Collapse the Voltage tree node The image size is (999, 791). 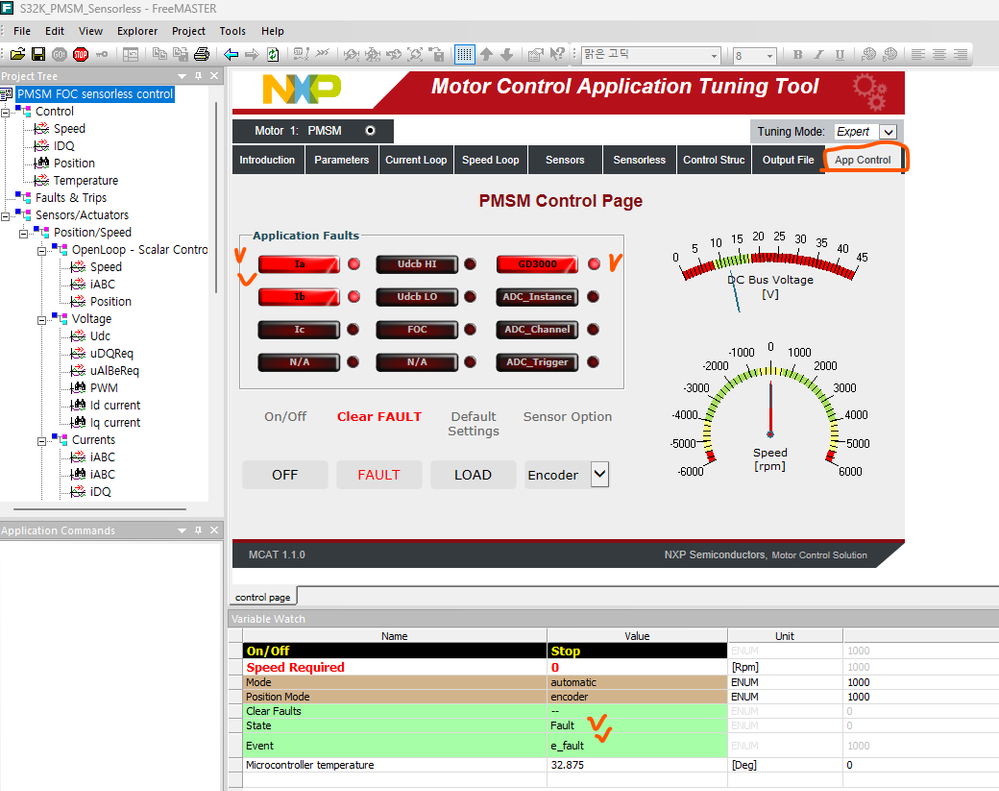coord(42,320)
